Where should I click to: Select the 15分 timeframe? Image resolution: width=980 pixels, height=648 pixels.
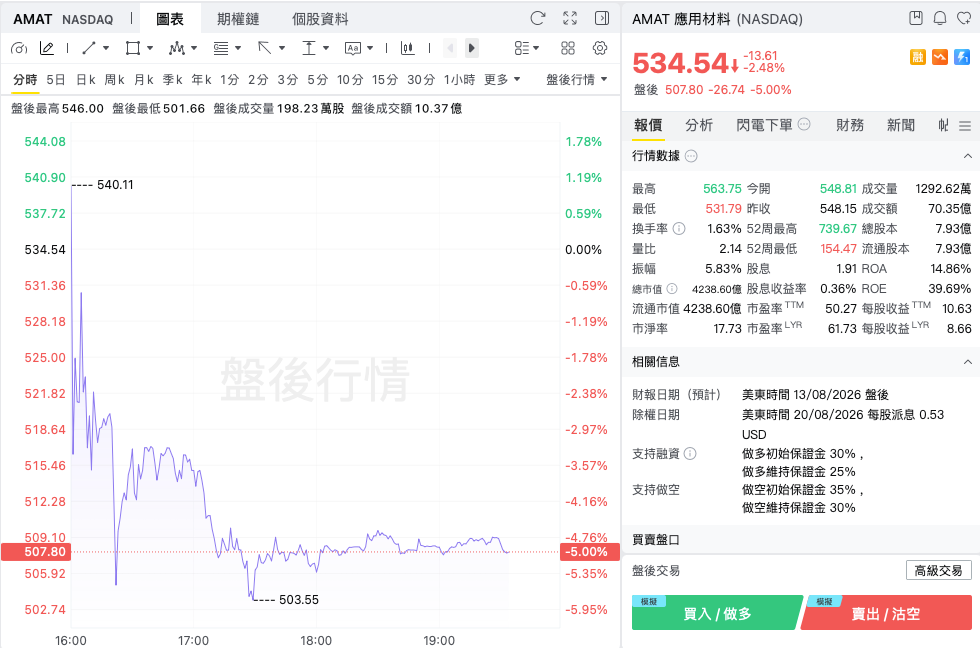tap(385, 79)
